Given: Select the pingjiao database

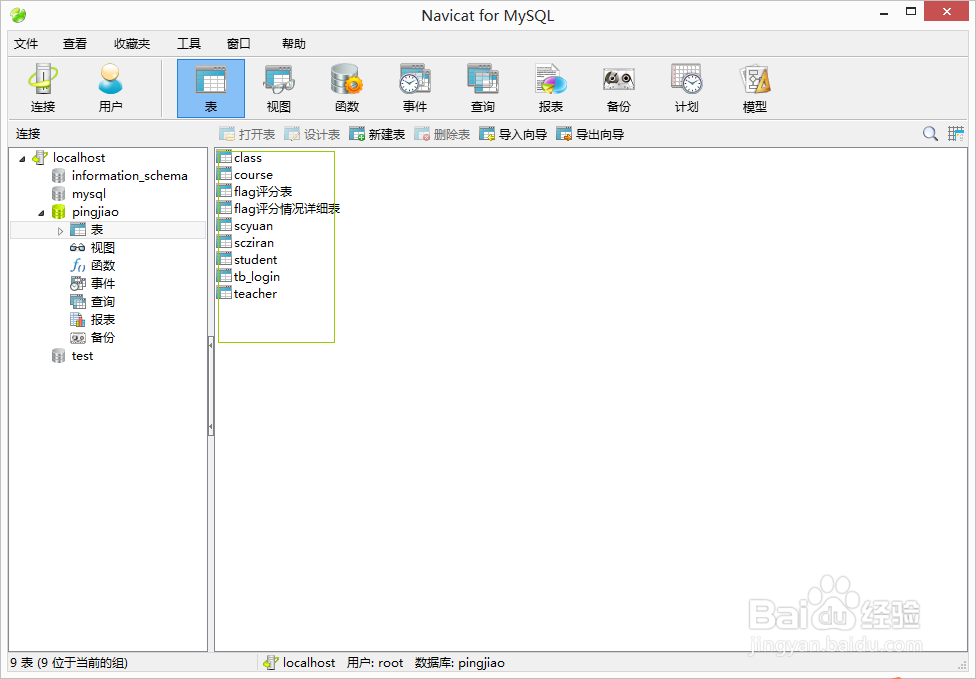Looking at the screenshot, I should [95, 212].
